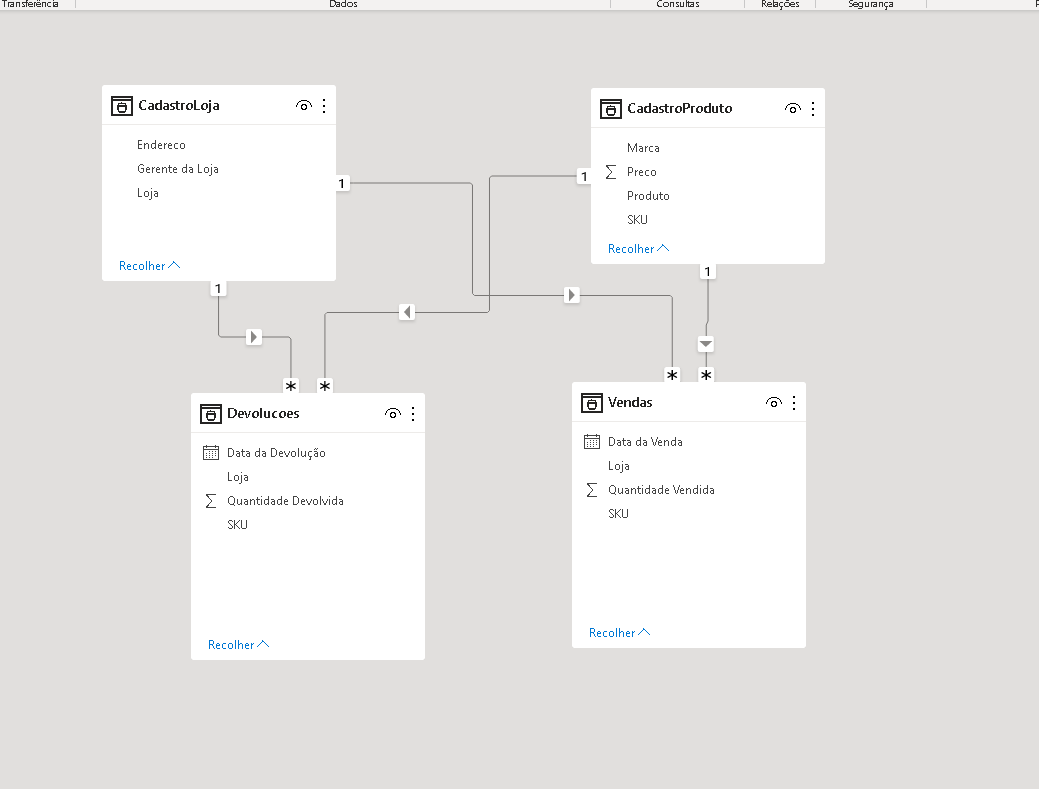Image resolution: width=1039 pixels, height=789 pixels.
Task: Collapse the Devolucoes table with Recolher
Action: tap(237, 644)
